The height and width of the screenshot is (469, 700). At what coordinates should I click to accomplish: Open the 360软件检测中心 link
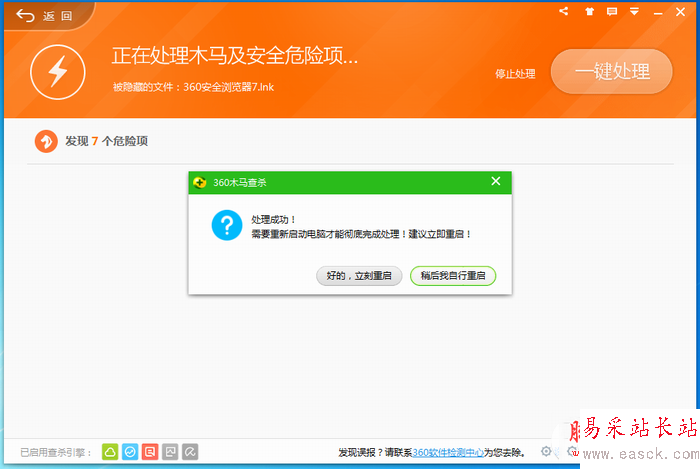448,452
